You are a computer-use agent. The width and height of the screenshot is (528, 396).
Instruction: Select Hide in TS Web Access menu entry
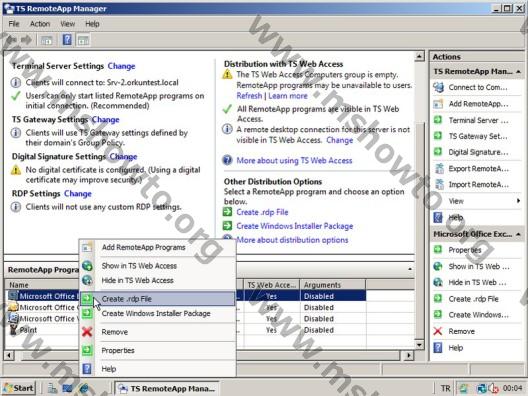[158, 280]
